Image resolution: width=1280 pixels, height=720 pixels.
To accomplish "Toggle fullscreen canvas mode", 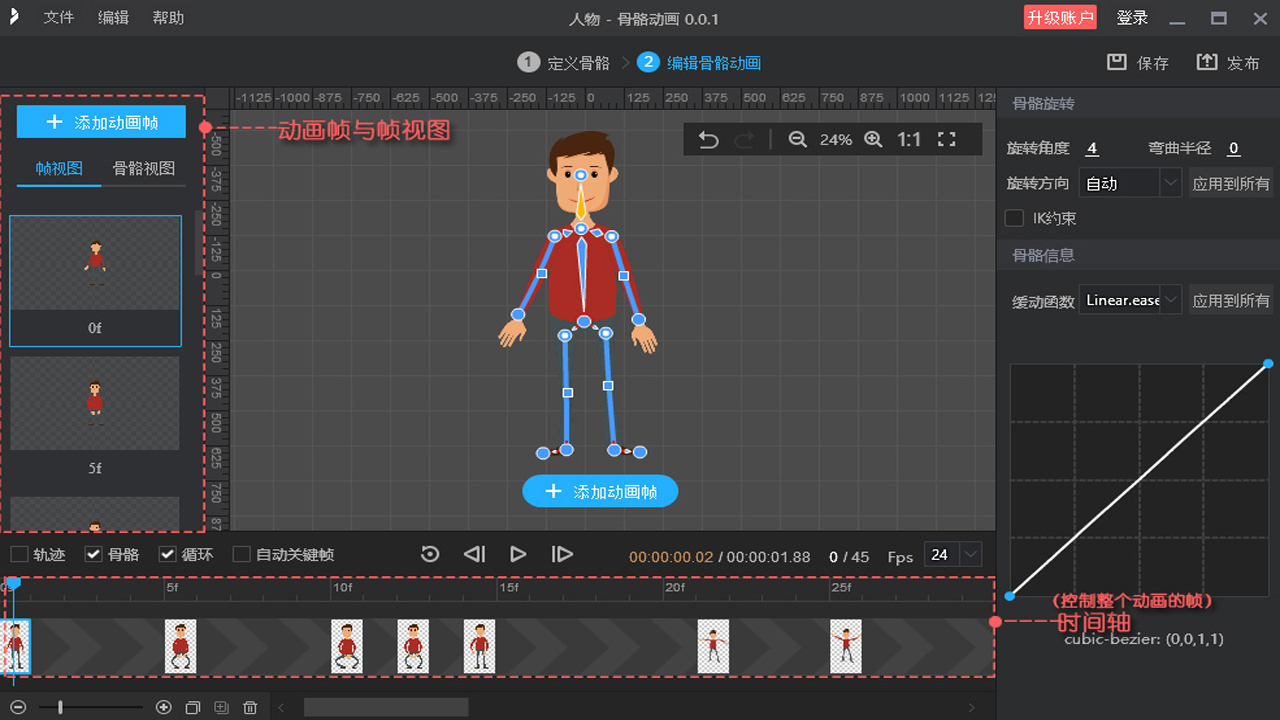I will [946, 140].
